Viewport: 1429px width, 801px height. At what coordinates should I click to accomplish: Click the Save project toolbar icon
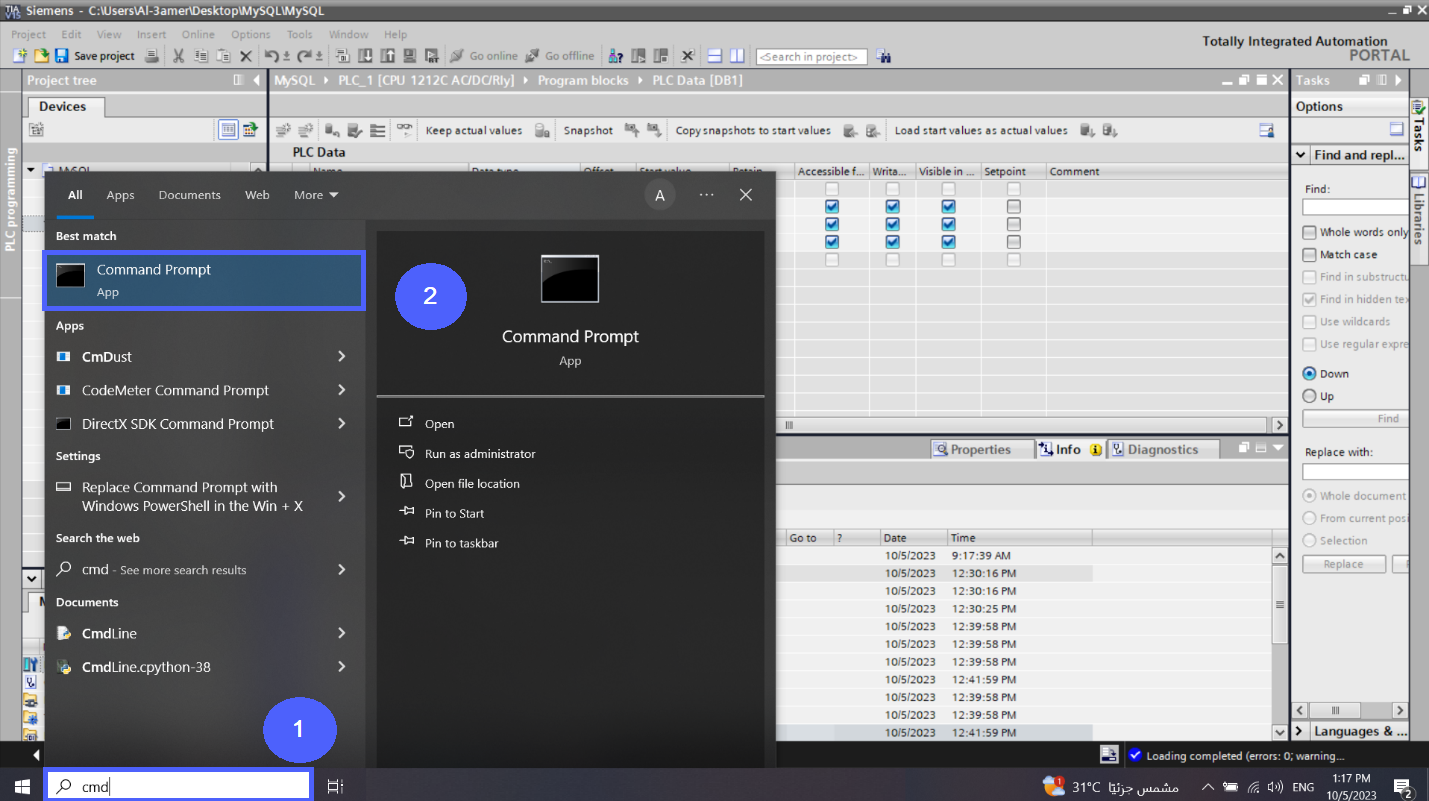[x=62, y=56]
